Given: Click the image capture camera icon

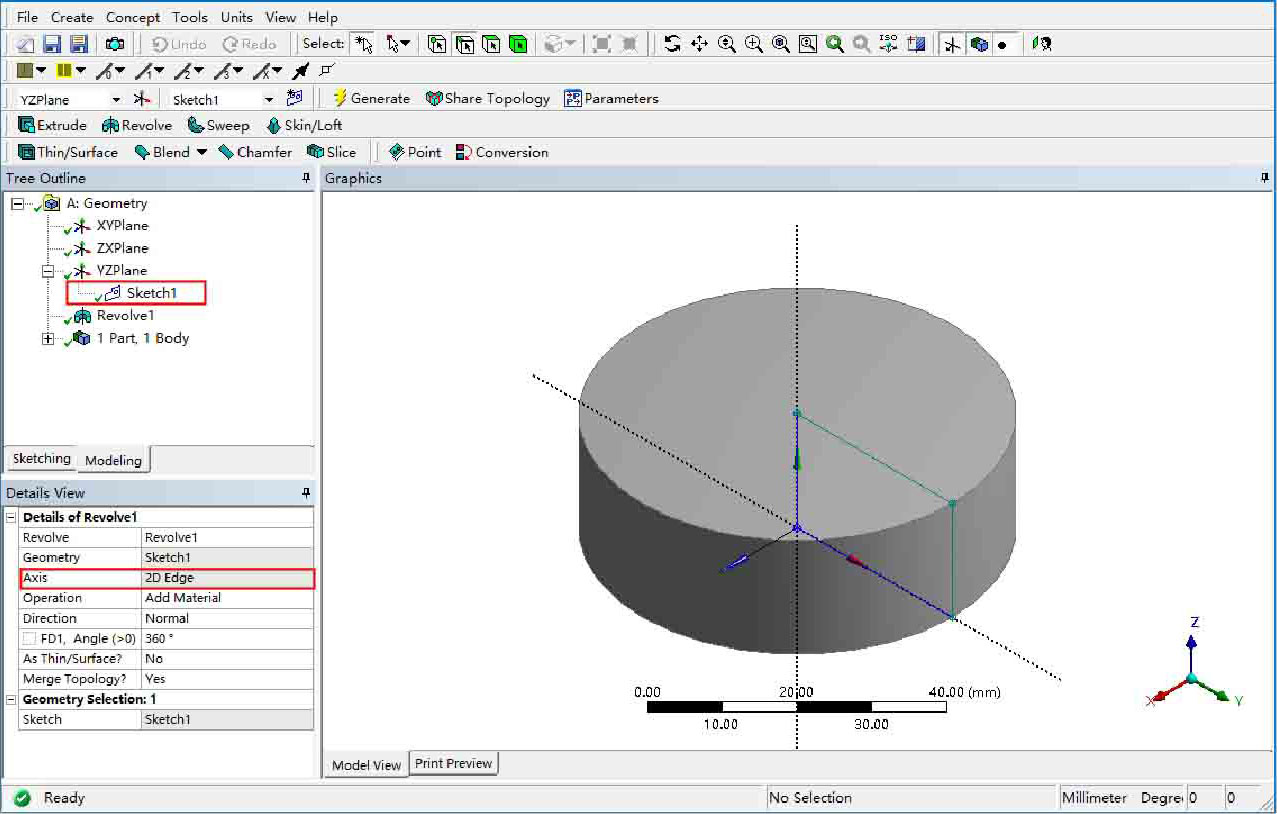Looking at the screenshot, I should pos(115,44).
